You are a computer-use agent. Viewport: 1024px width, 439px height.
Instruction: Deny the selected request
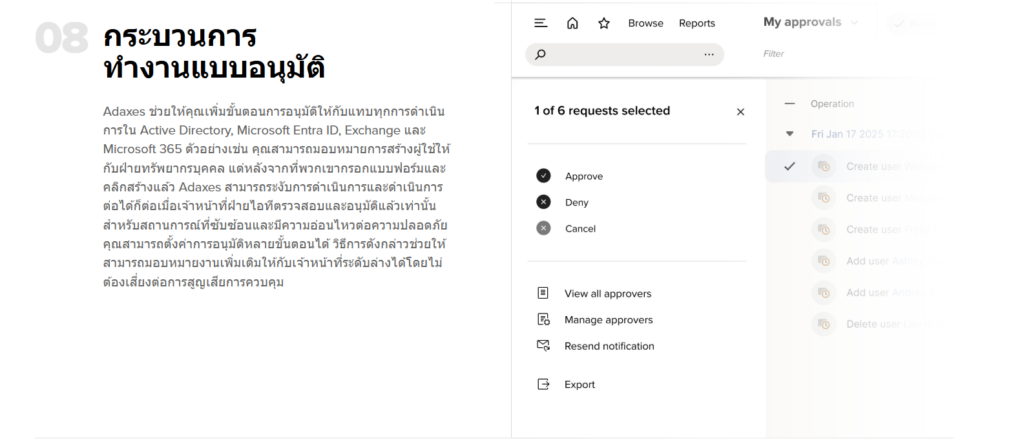577,202
